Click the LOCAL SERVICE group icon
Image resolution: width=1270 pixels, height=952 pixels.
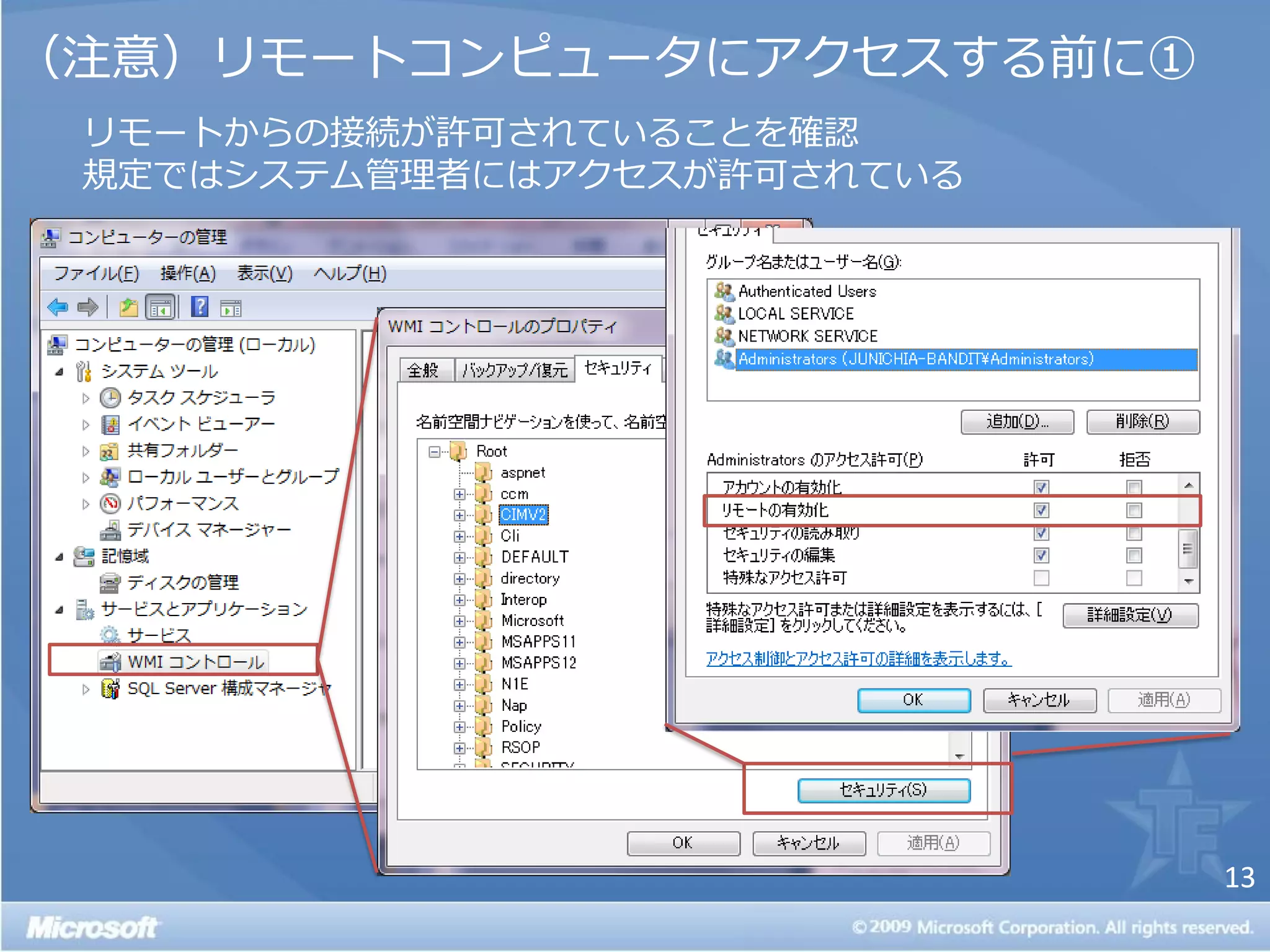click(x=724, y=314)
